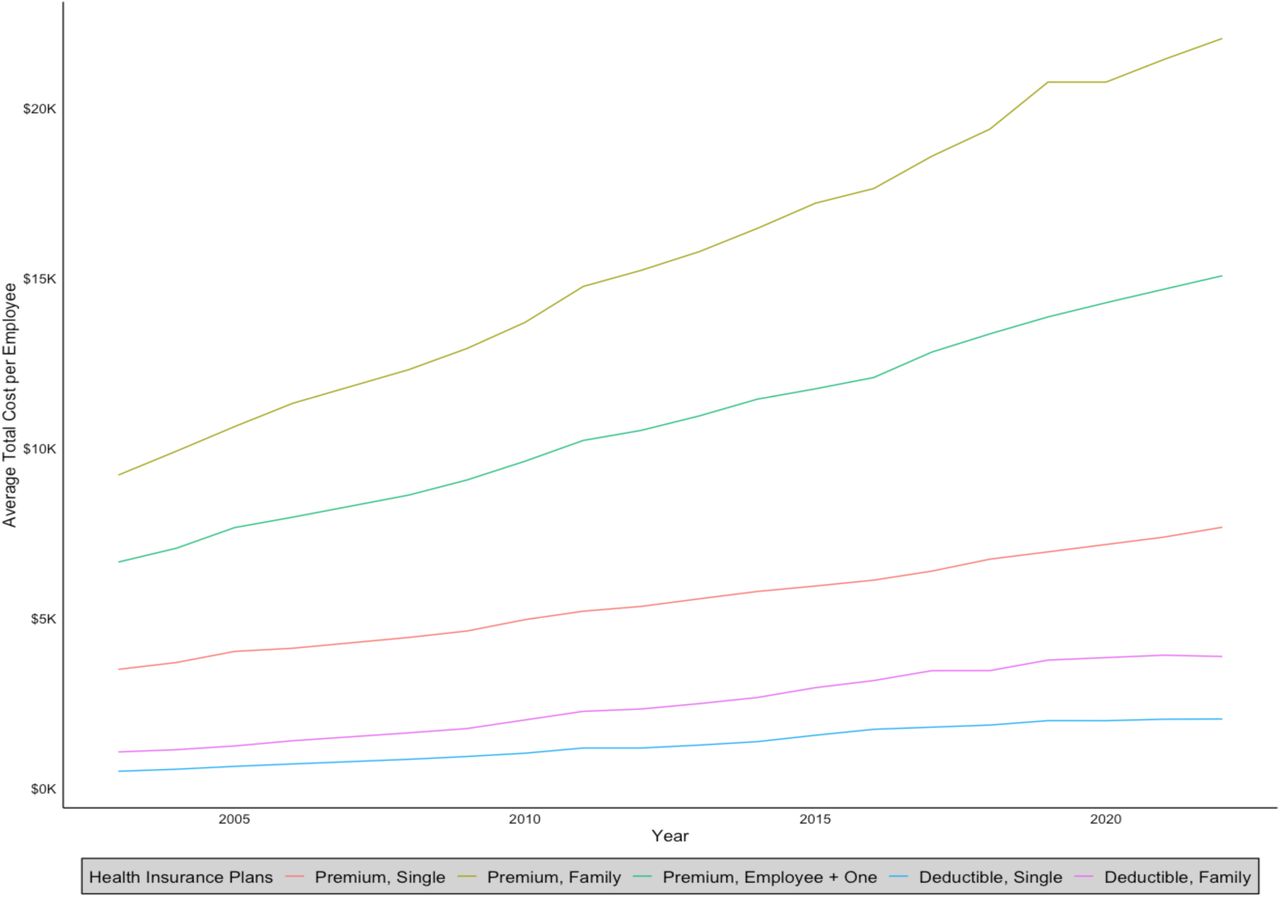Click the $20K y-axis tick label

point(40,108)
